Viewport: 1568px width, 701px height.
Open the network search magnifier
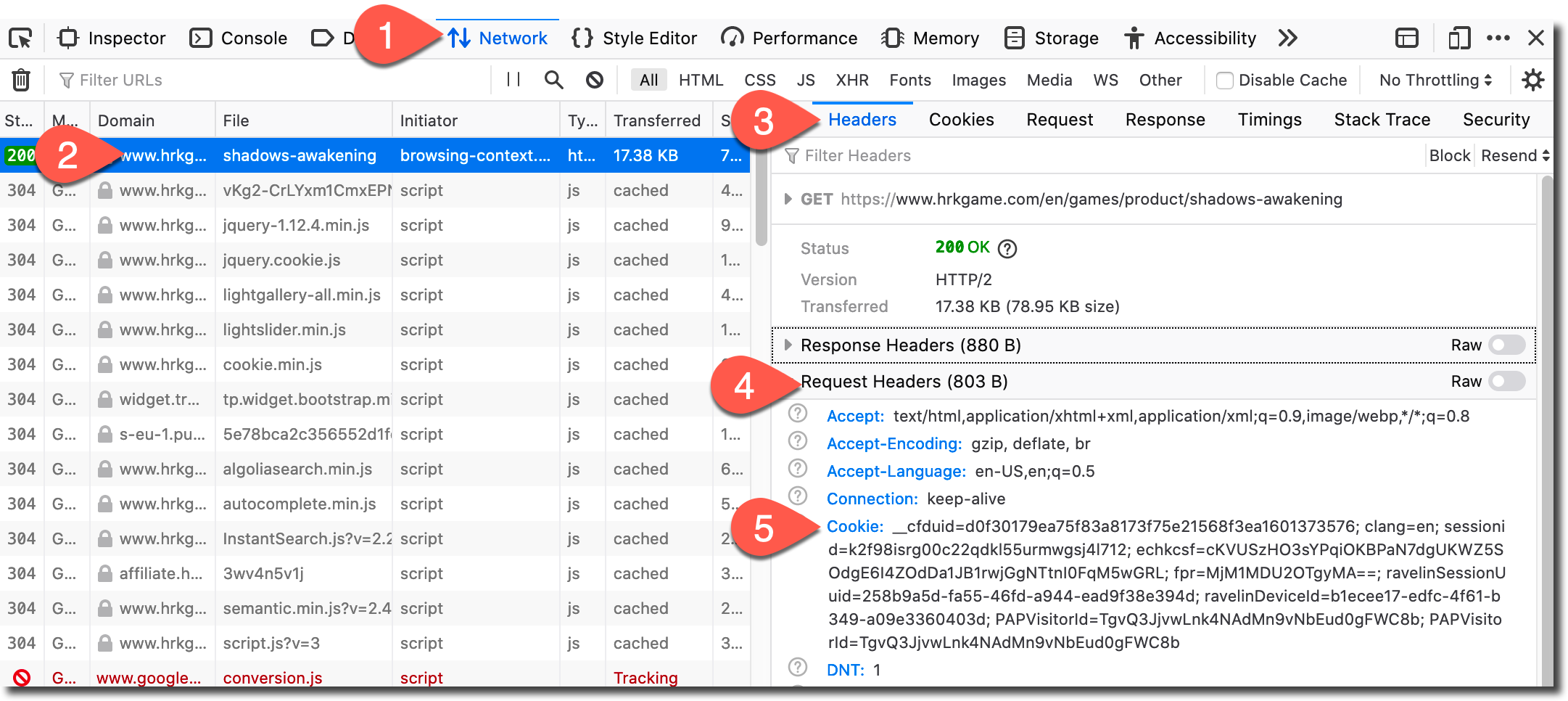point(553,80)
